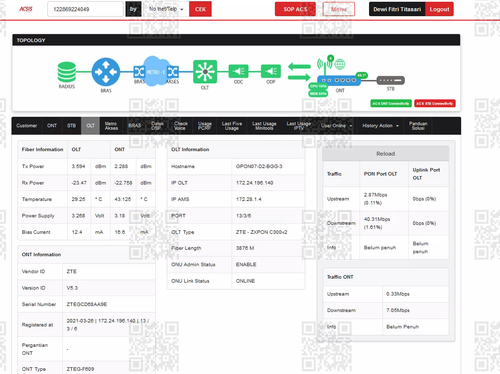Click the Menu button
The image size is (500, 374).
click(339, 9)
